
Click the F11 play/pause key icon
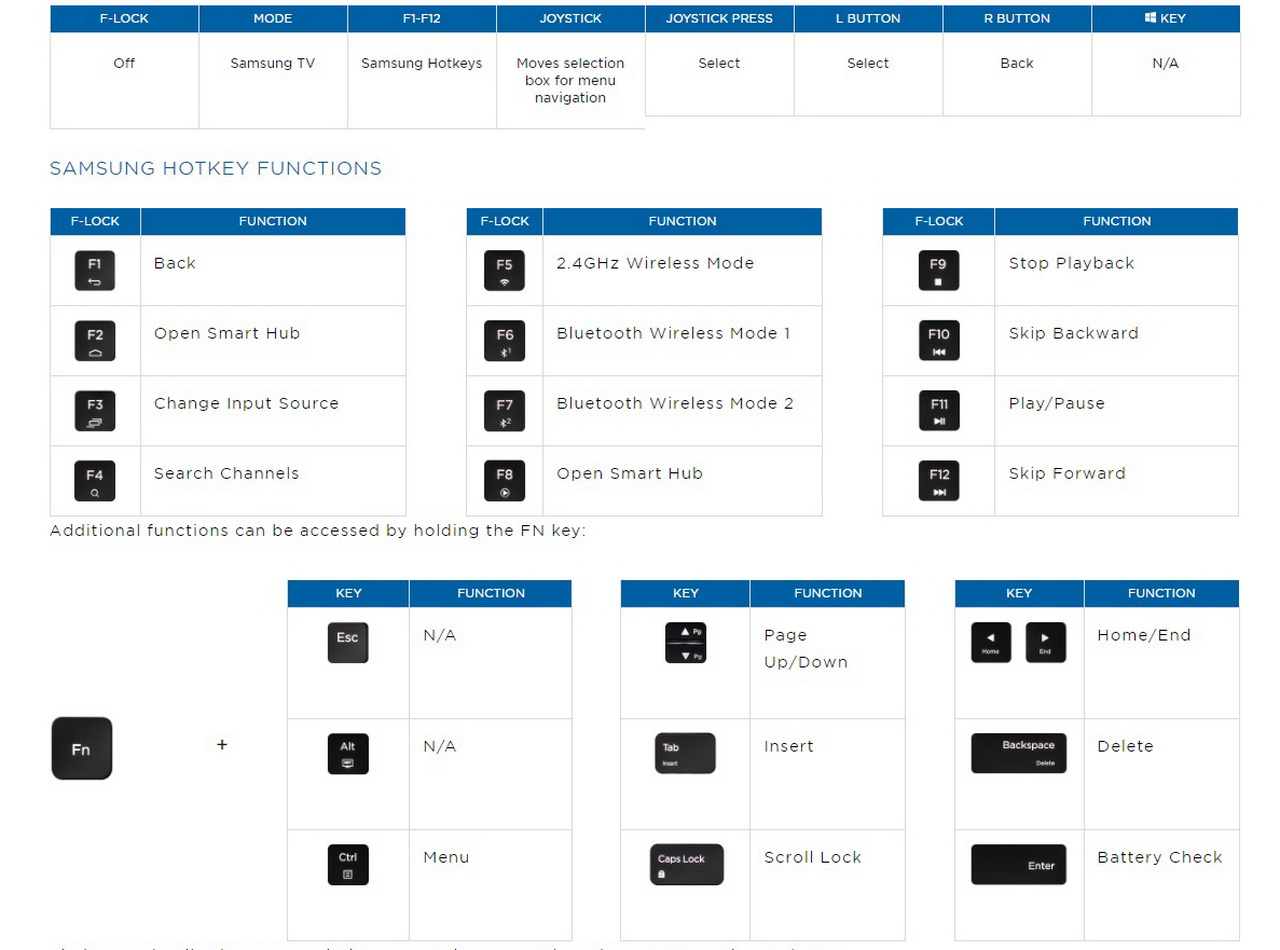(939, 411)
